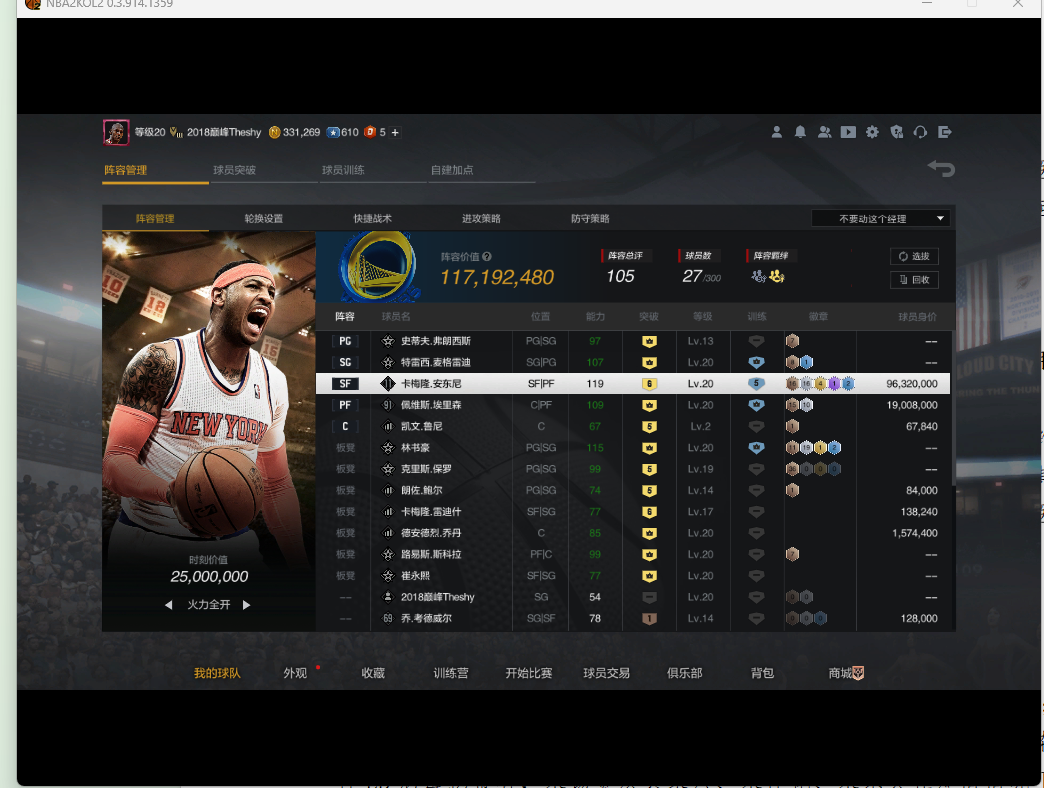Screen dimensions: 1044x788
Task: Open 背包 in the bottom menu
Action: pyautogui.click(x=762, y=674)
